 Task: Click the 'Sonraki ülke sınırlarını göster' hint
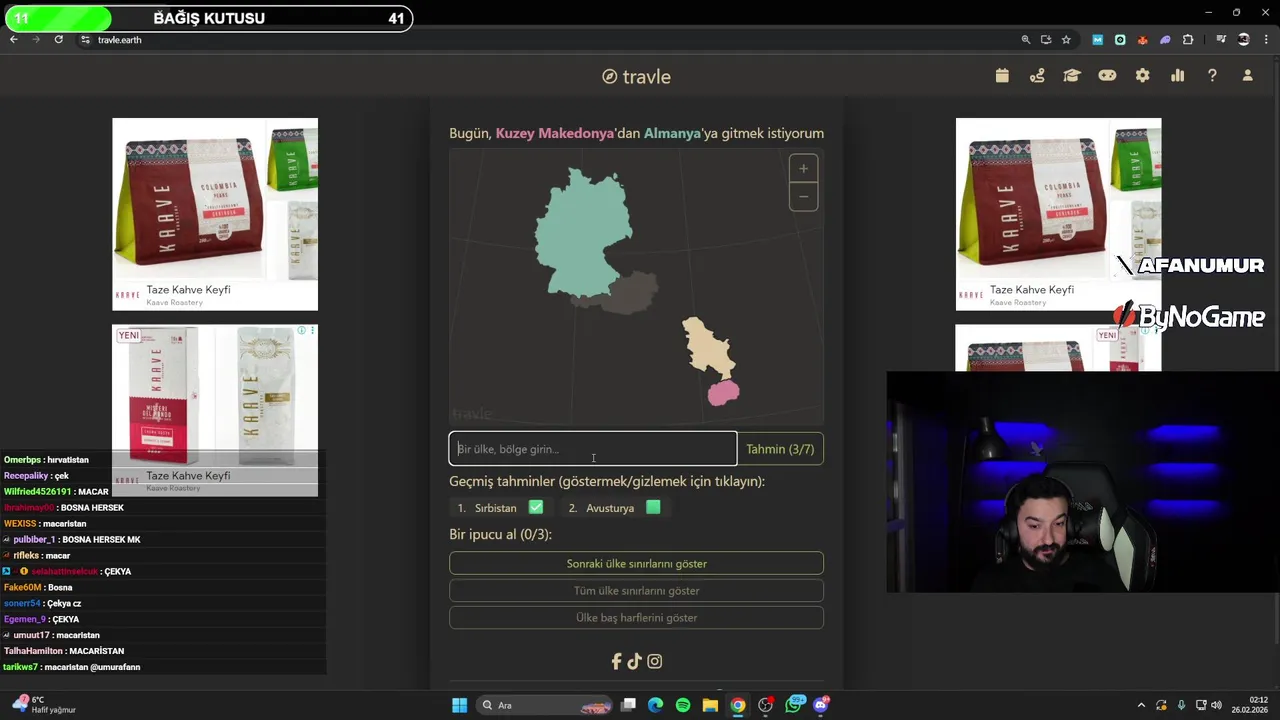click(636, 564)
